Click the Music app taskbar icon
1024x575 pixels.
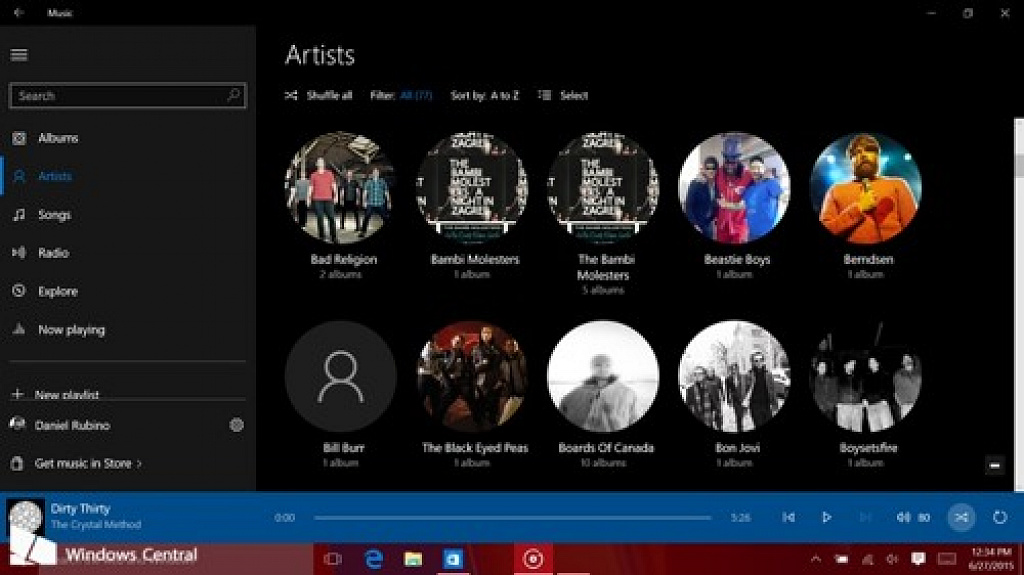534,559
